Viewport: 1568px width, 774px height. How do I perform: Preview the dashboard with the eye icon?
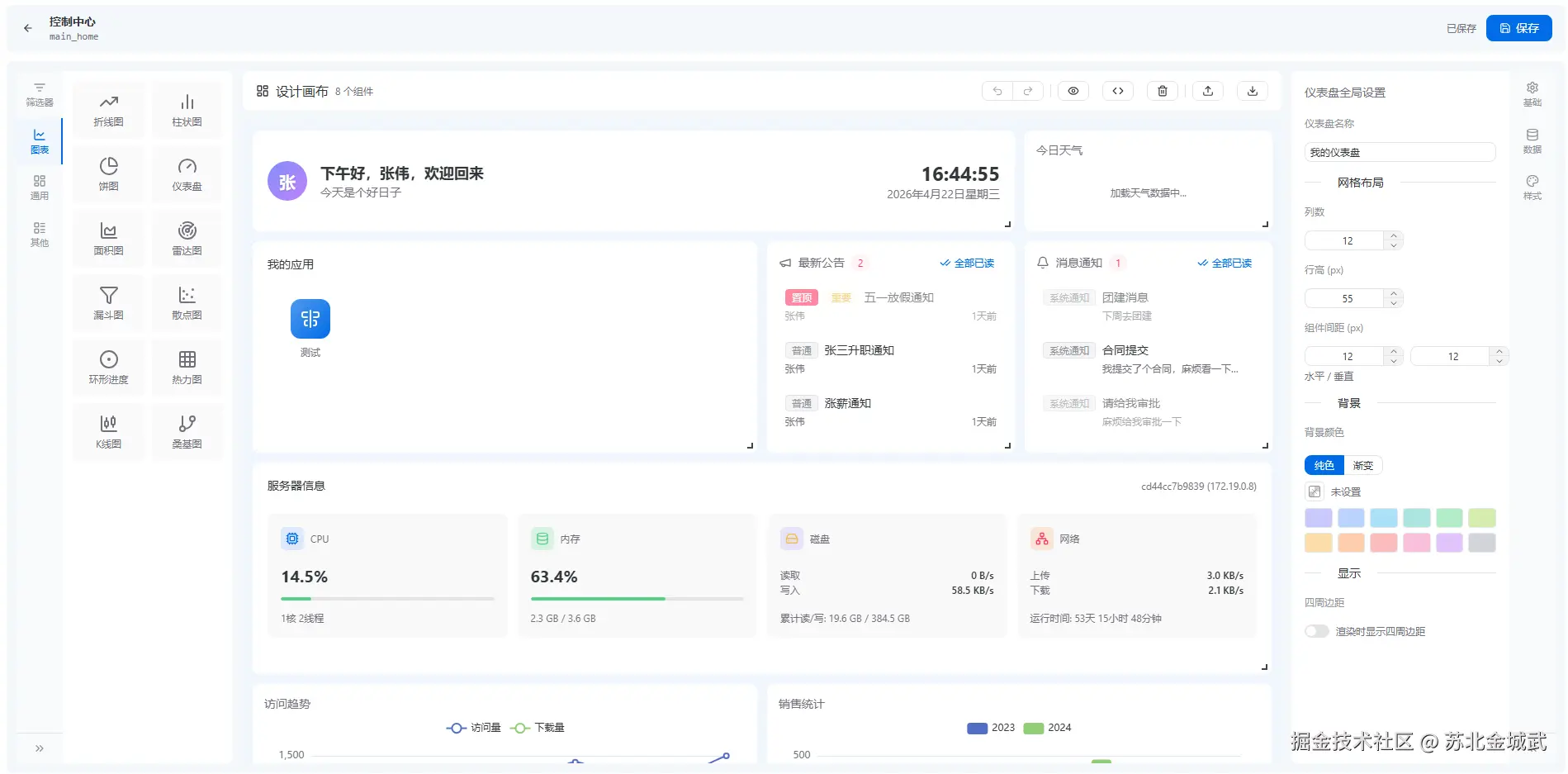[1073, 91]
